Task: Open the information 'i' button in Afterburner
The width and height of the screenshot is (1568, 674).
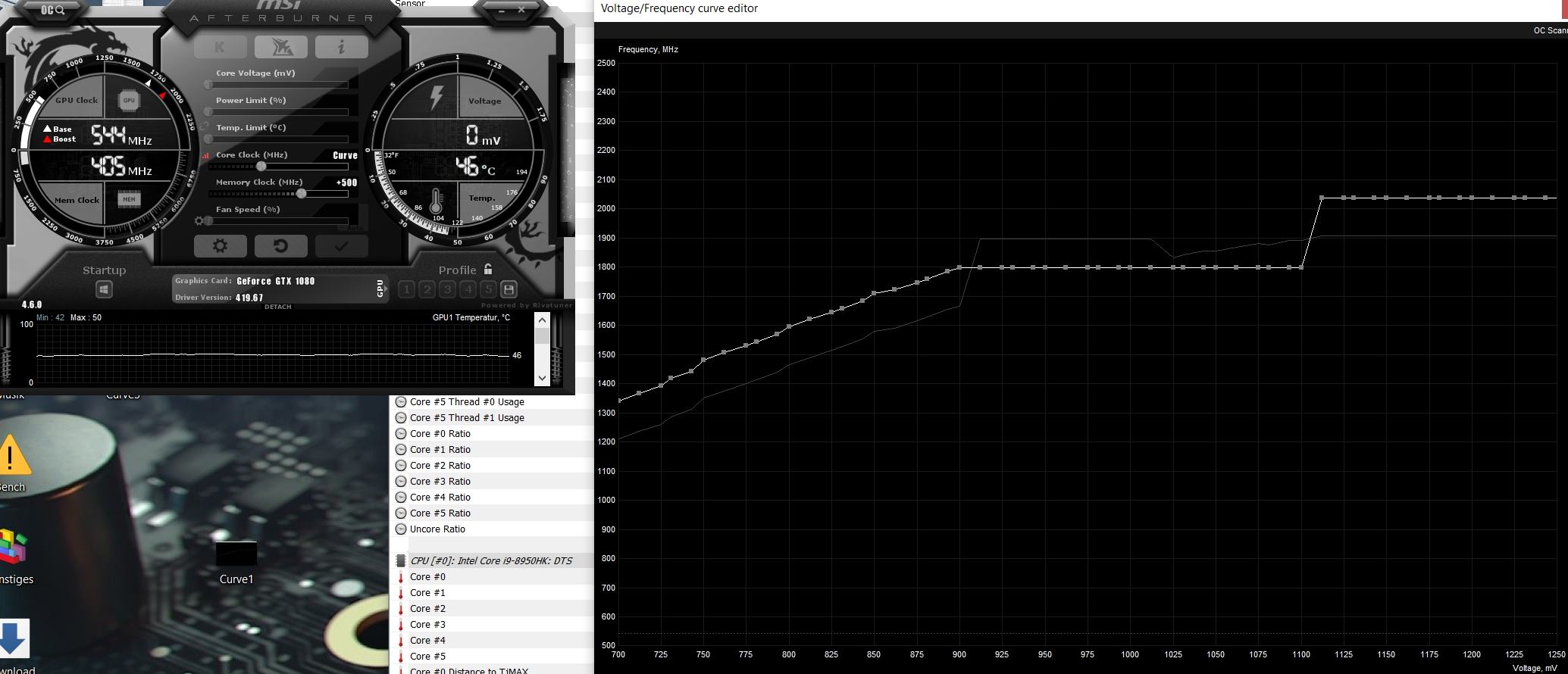Action: tap(341, 47)
